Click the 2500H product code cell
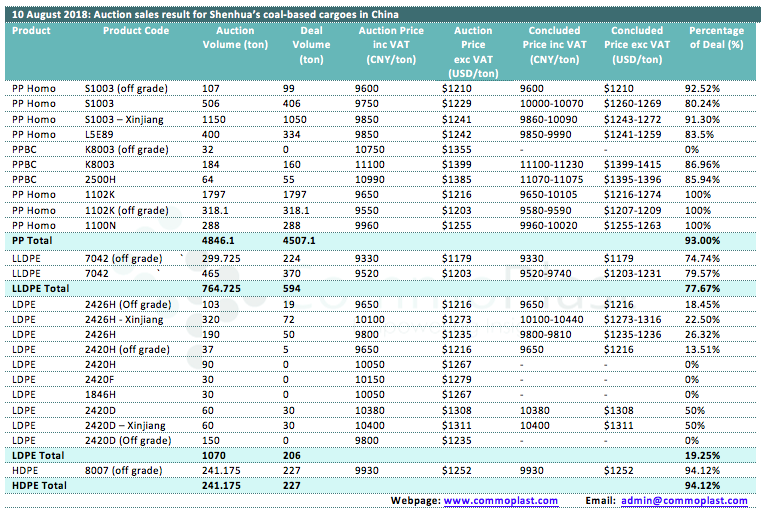 [x=101, y=180]
